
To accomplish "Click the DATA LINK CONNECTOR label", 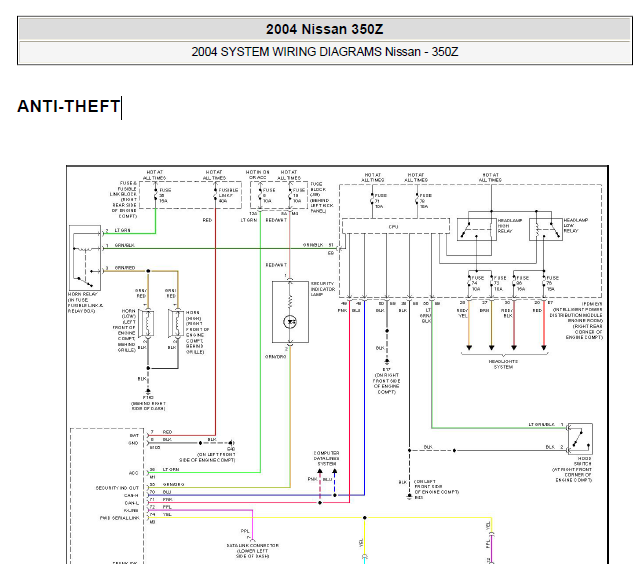I will (x=253, y=551).
